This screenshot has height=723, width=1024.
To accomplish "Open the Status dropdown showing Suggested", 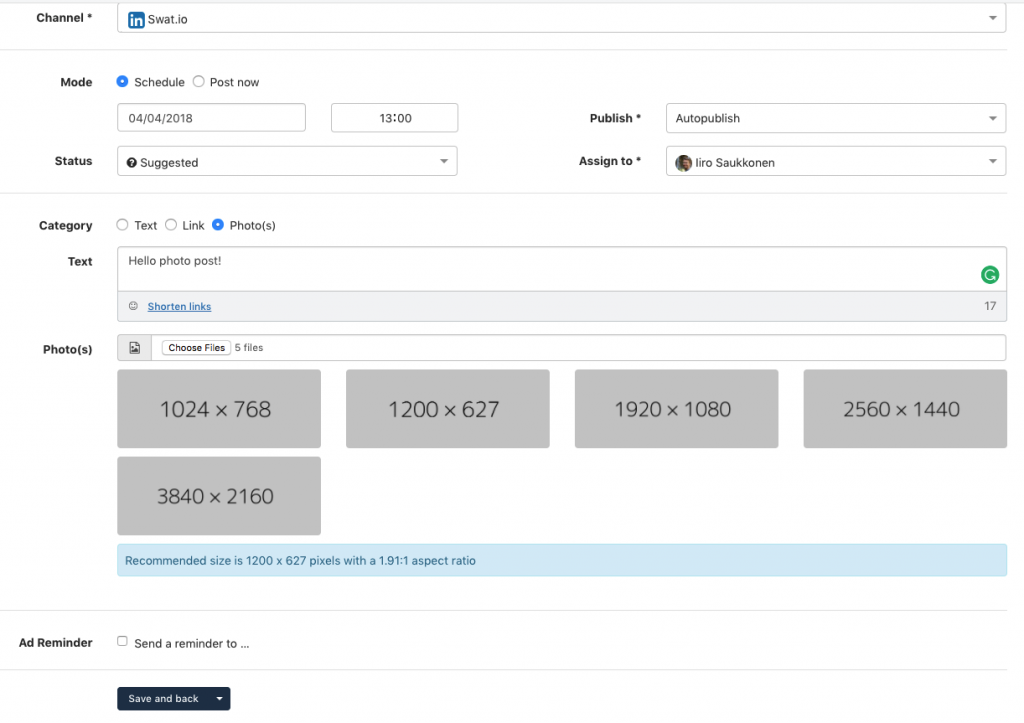I will point(287,161).
